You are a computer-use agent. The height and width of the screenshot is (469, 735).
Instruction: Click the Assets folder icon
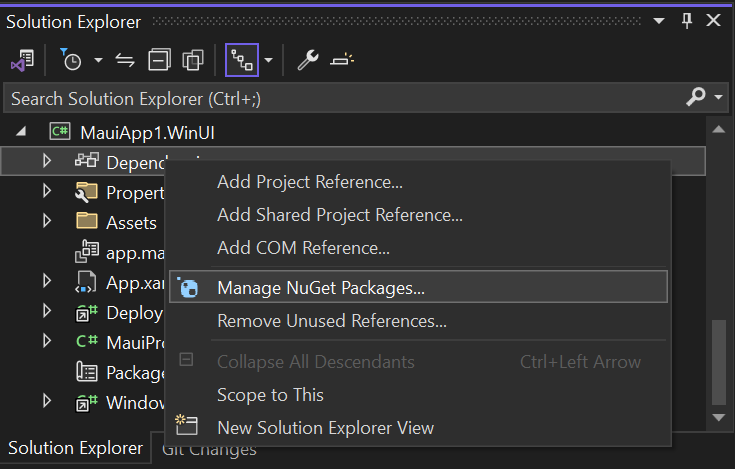[87, 221]
